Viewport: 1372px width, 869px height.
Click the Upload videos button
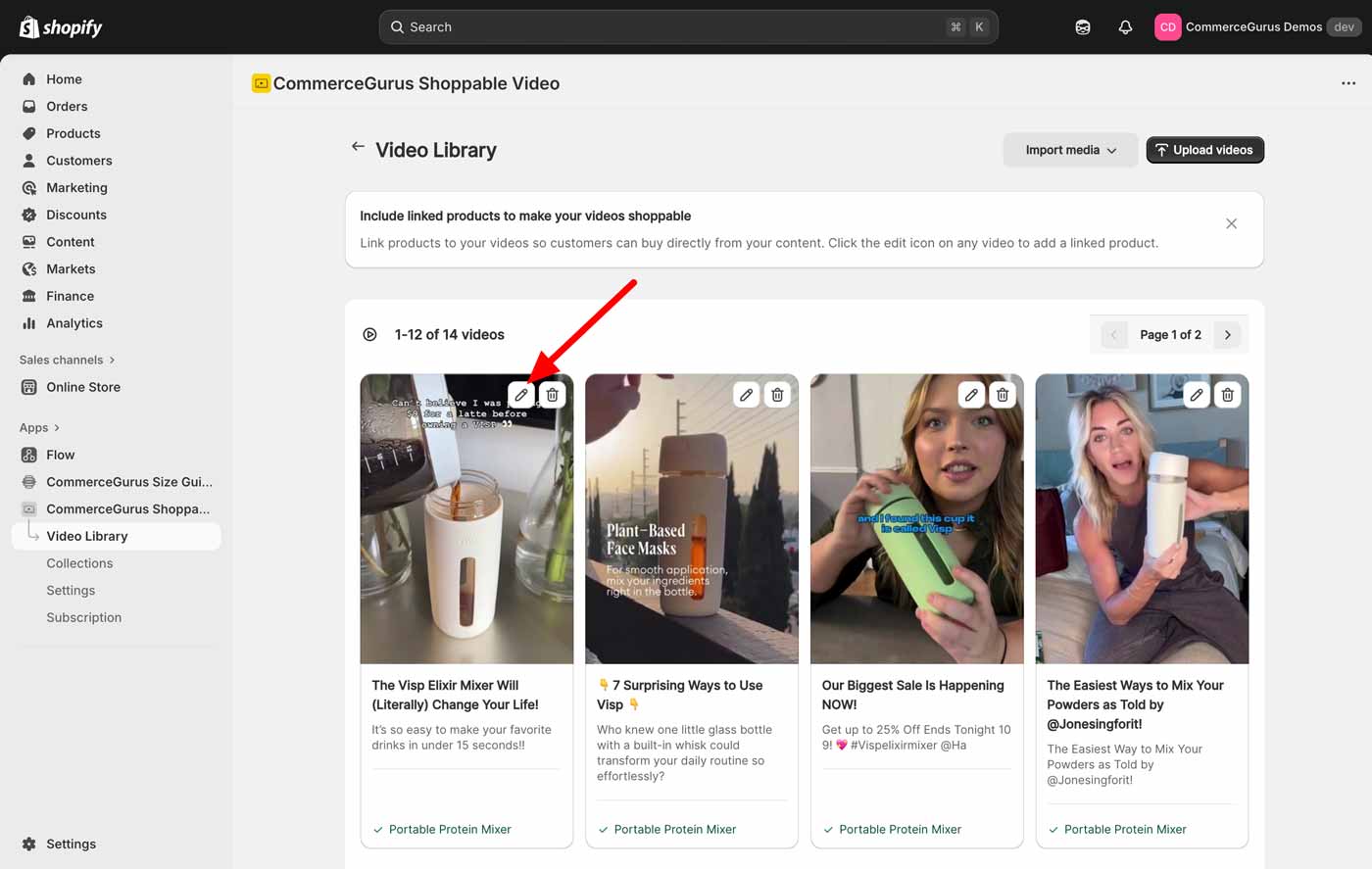tap(1204, 150)
